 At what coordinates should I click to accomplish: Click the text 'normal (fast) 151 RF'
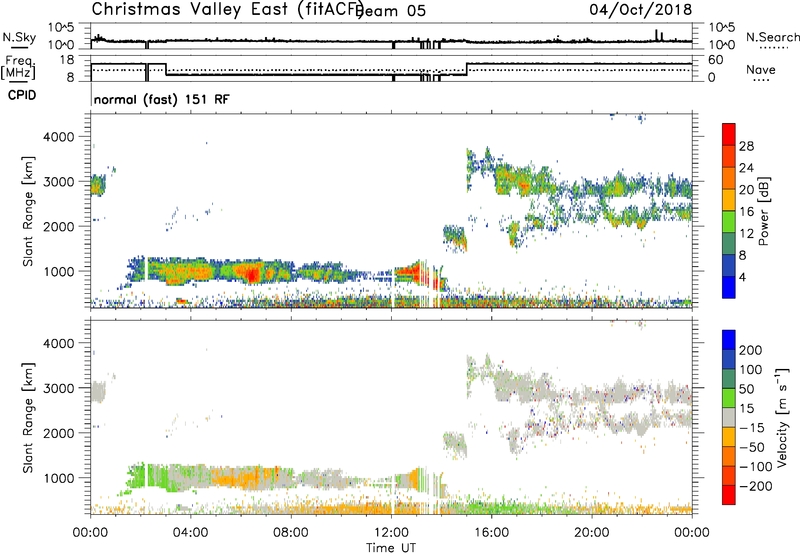[162, 99]
